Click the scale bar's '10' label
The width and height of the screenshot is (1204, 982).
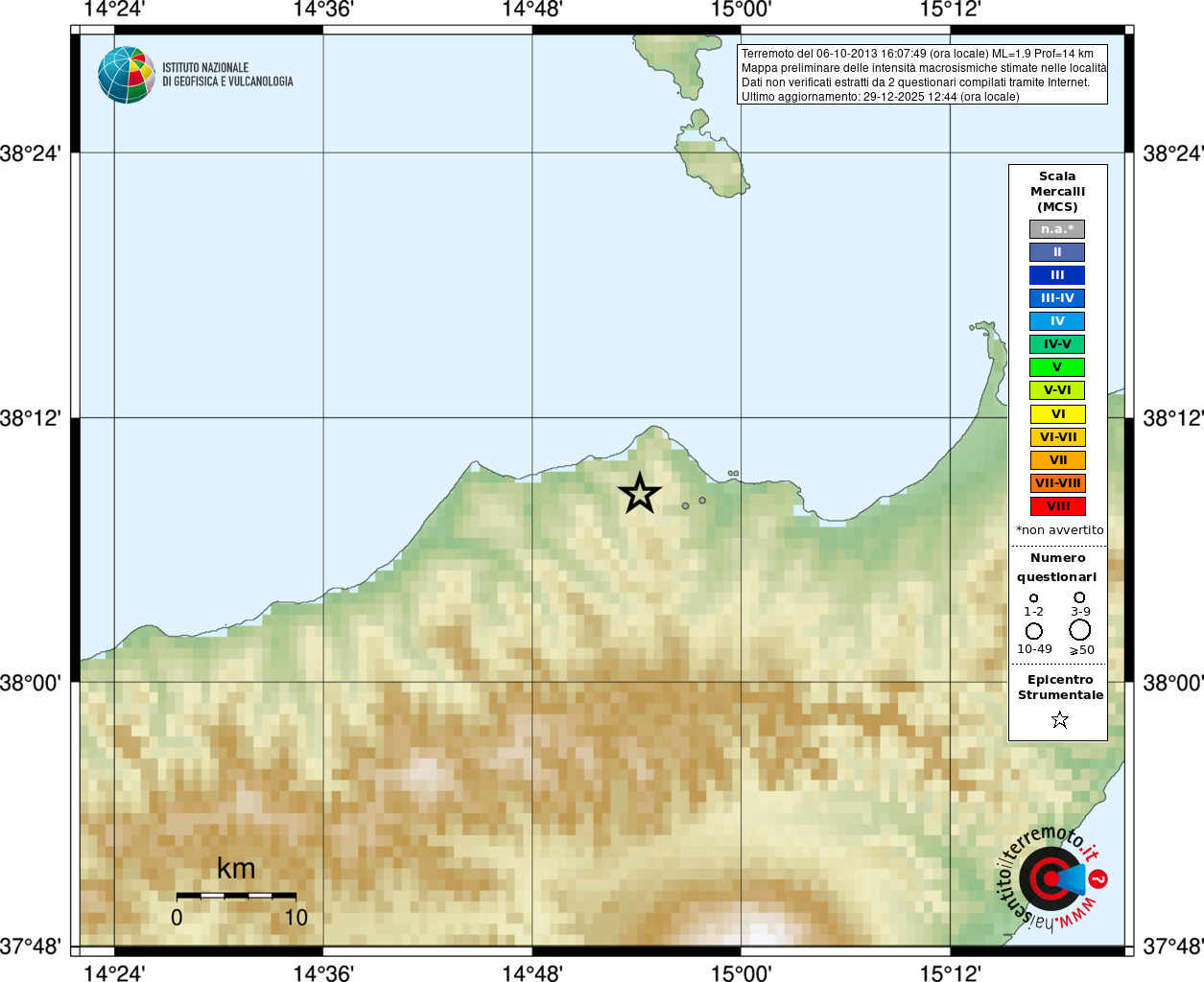click(x=296, y=918)
